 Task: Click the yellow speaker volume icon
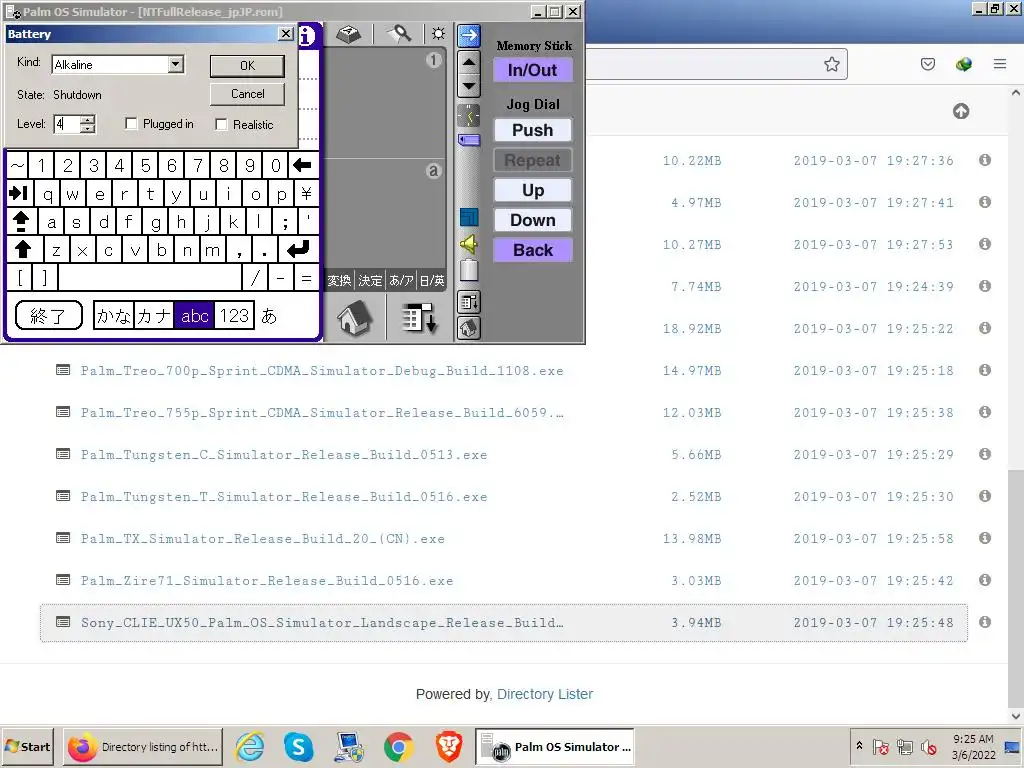(468, 244)
